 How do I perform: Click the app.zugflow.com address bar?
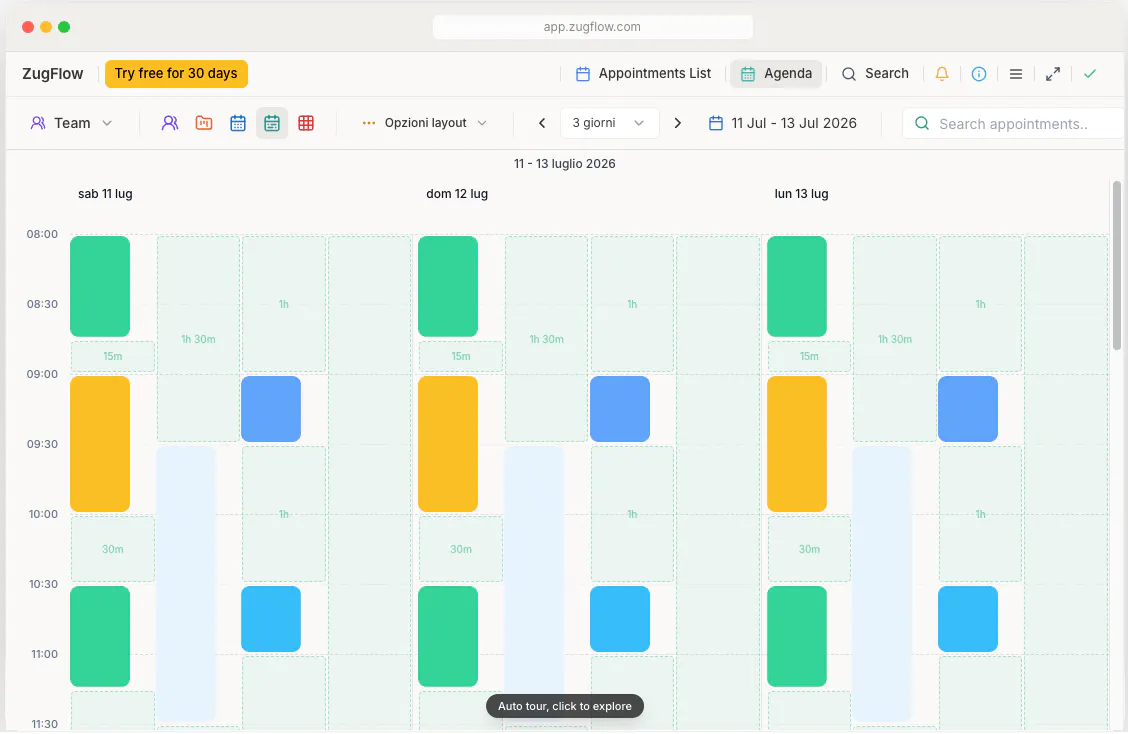coord(592,27)
